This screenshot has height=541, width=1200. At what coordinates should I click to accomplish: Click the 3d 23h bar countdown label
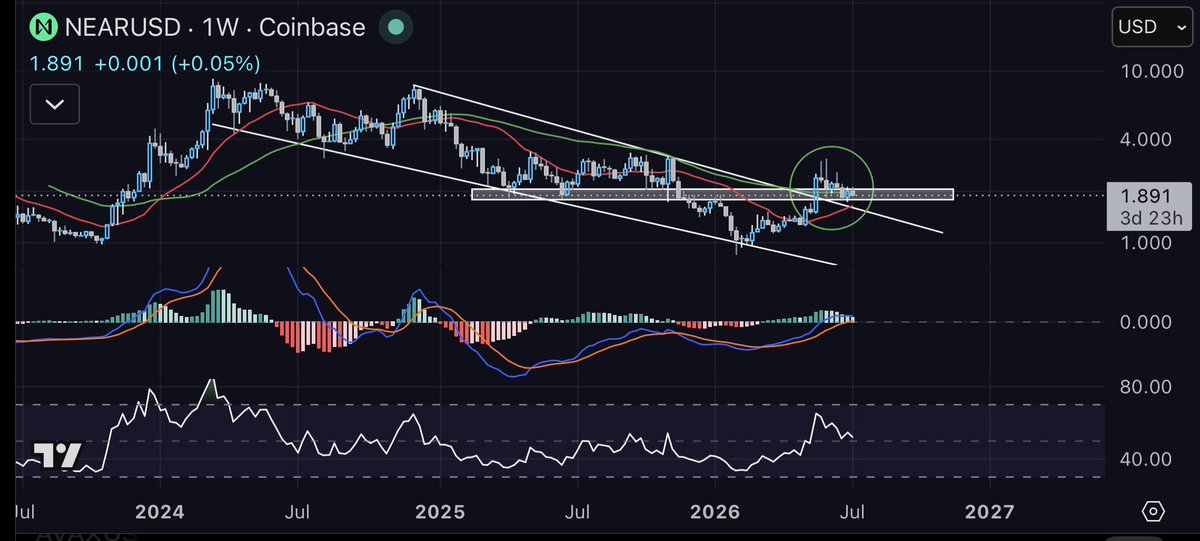[x=1153, y=218]
